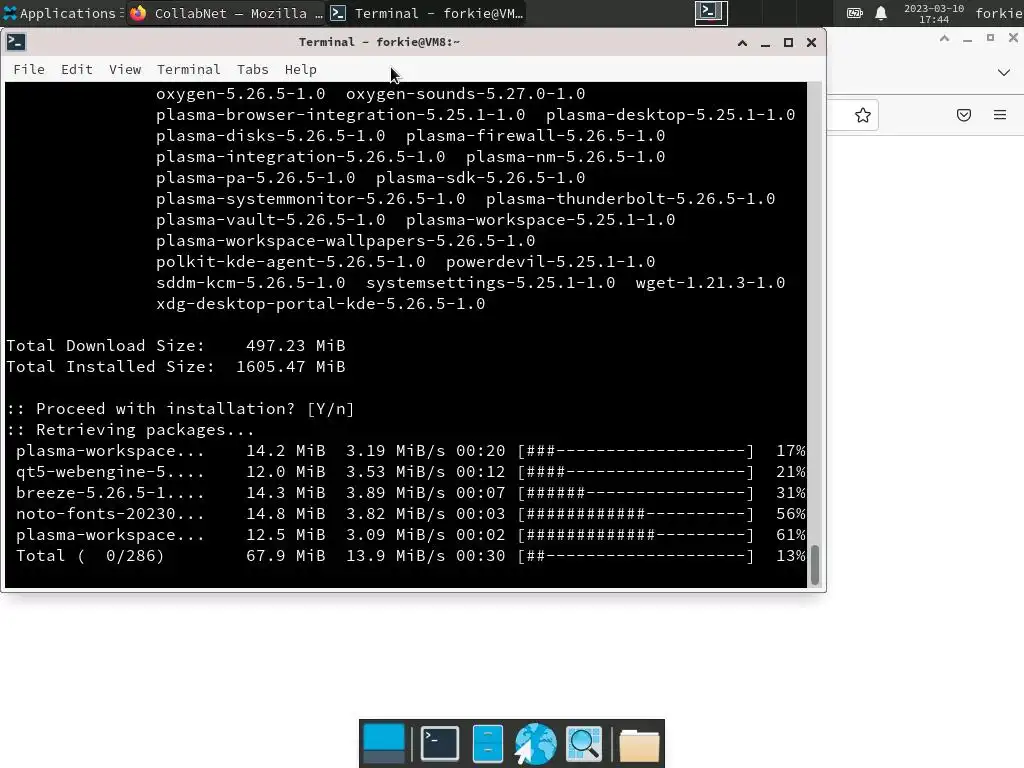This screenshot has height=768, width=1024.
Task: Shade Firefox window with up-arrow button
Action: pos(944,39)
